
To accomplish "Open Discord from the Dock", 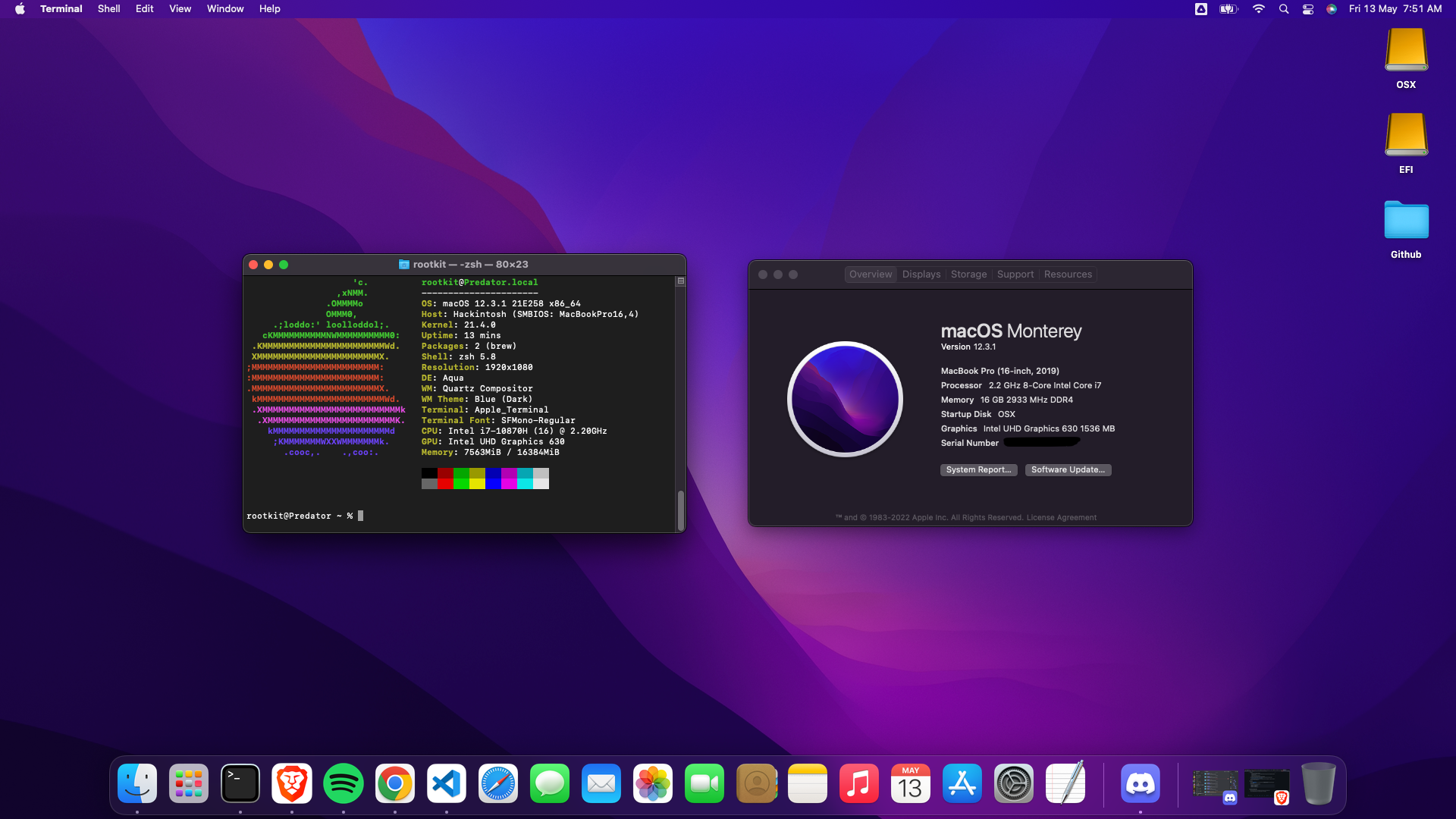I will (1141, 783).
